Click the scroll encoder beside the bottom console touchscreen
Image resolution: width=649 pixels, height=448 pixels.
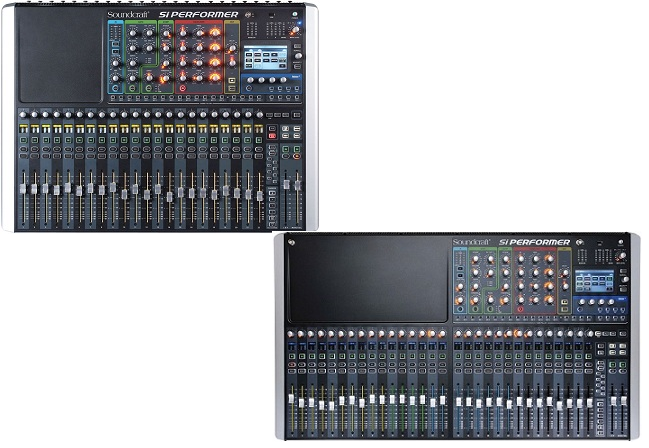(x=625, y=279)
